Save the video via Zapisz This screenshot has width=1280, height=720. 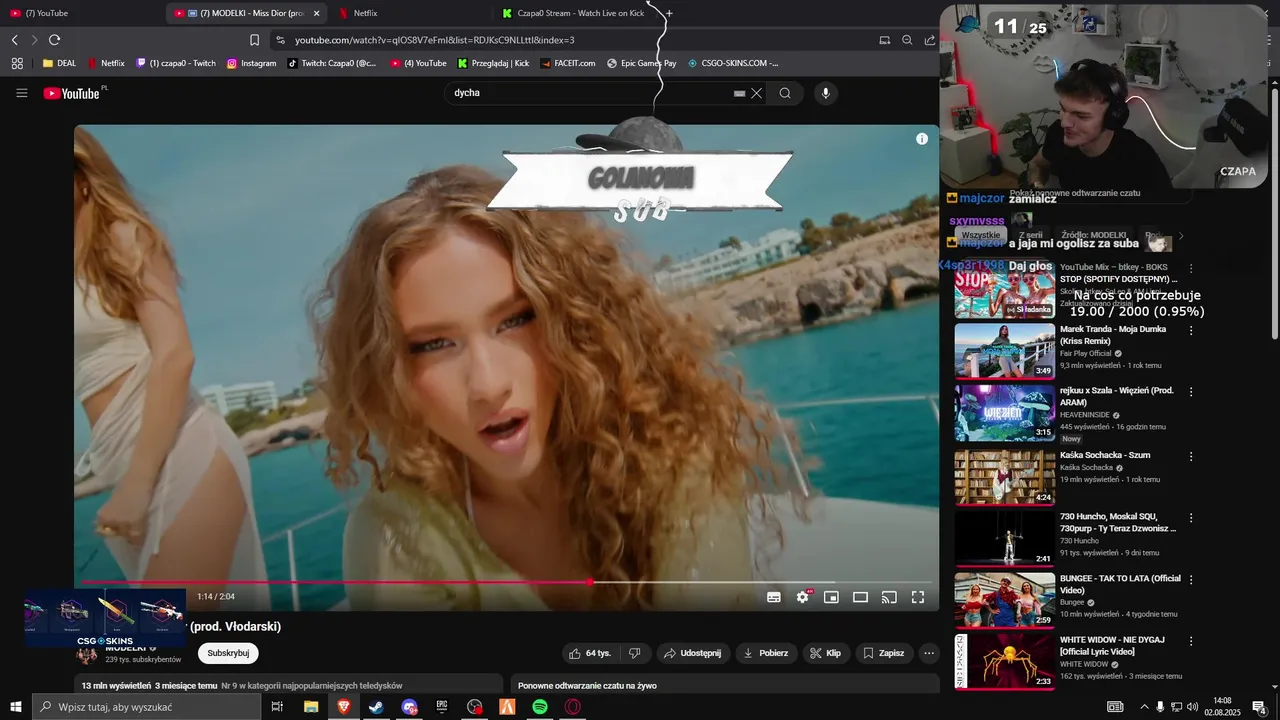(x=883, y=653)
